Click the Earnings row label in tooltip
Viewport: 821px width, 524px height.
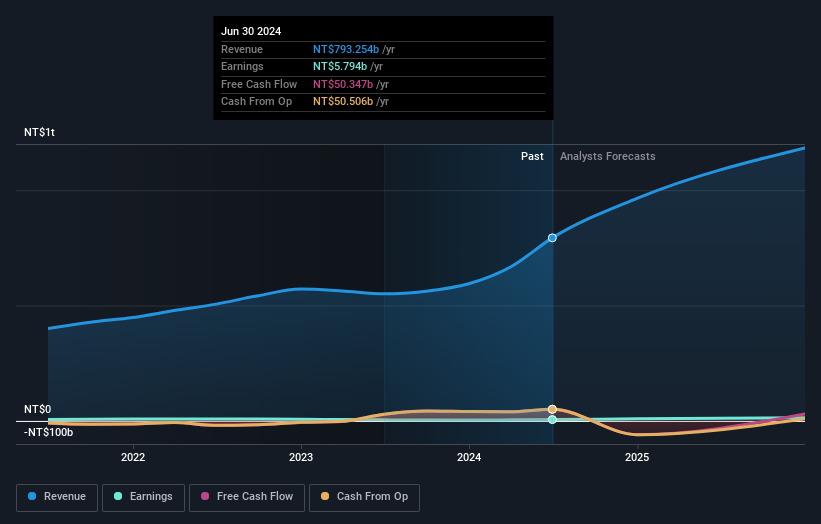click(242, 66)
